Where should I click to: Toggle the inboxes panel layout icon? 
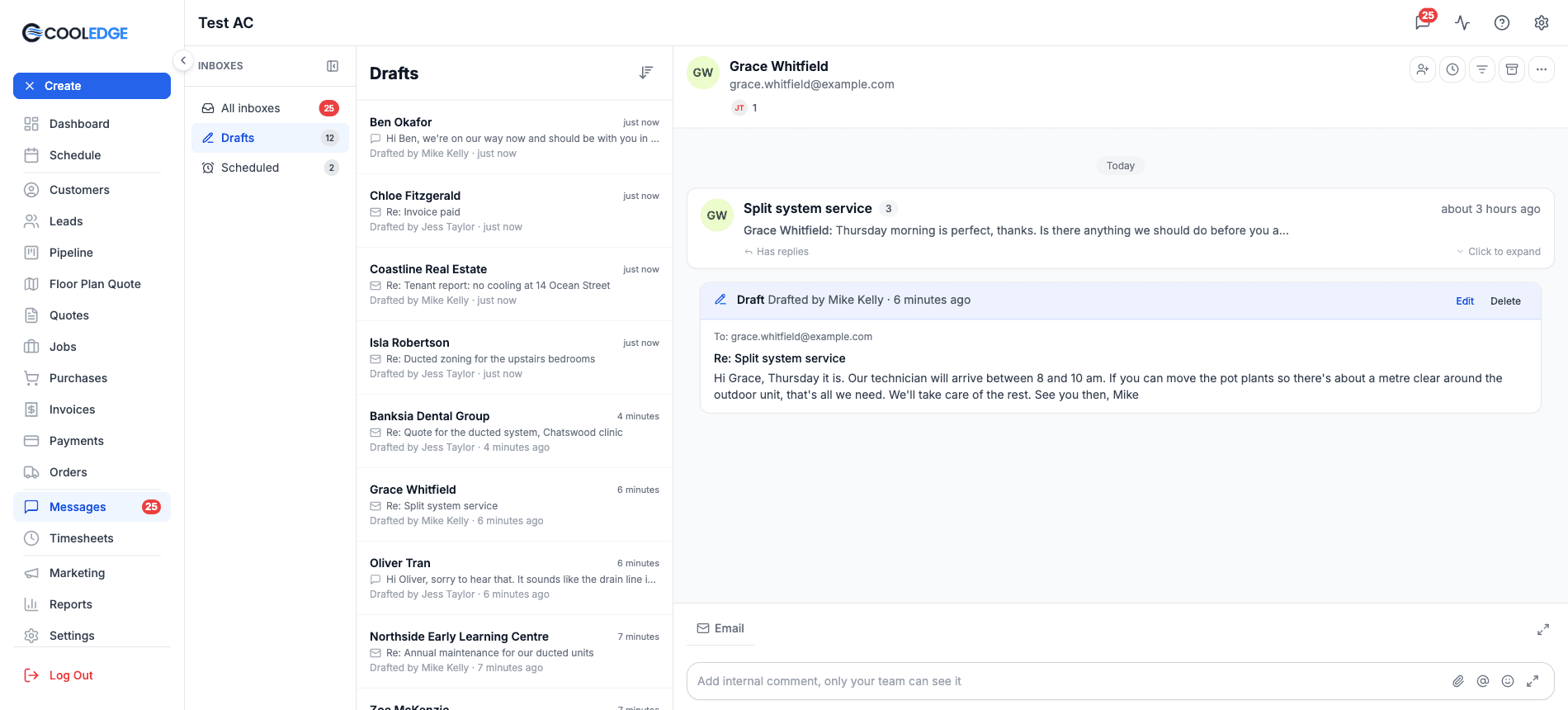tap(333, 66)
